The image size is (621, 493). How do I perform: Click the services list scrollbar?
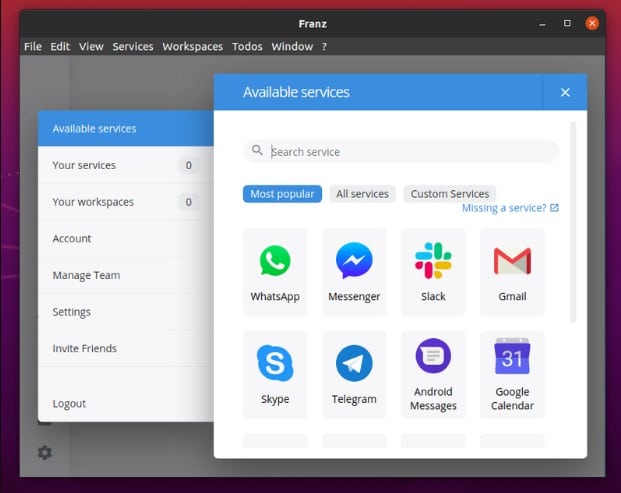tap(573, 222)
